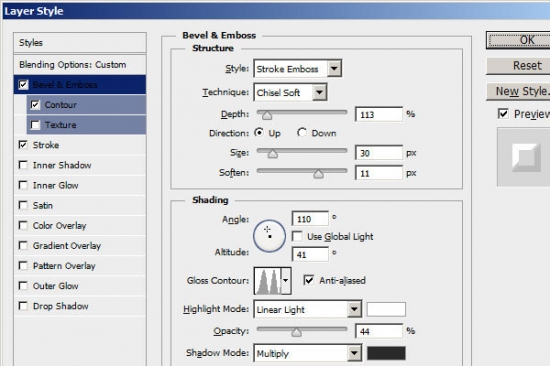The image size is (550, 366).
Task: Enable the Inner Glow checkbox
Action: pos(23,185)
